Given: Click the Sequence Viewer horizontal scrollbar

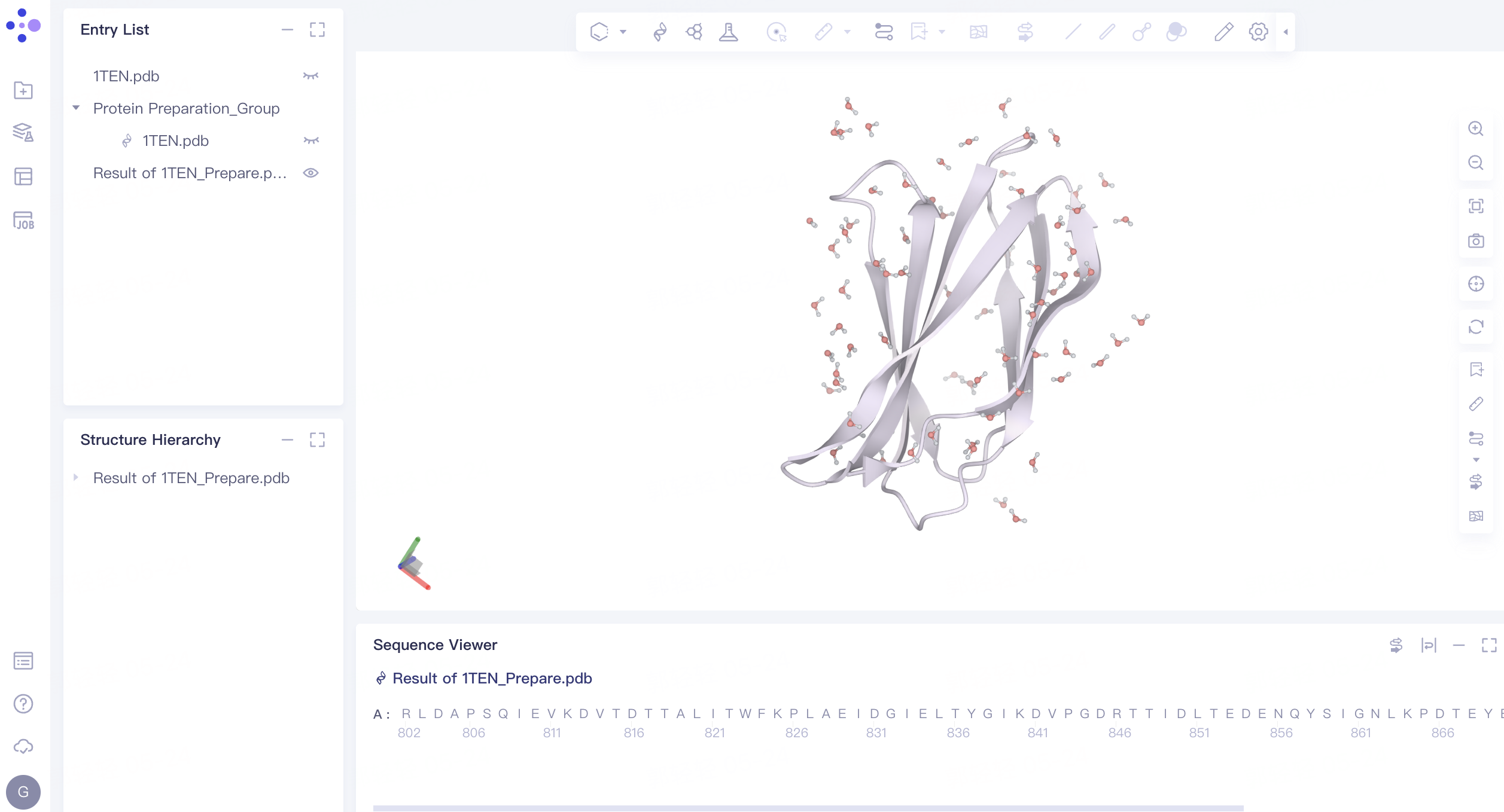Looking at the screenshot, I should [x=808, y=808].
